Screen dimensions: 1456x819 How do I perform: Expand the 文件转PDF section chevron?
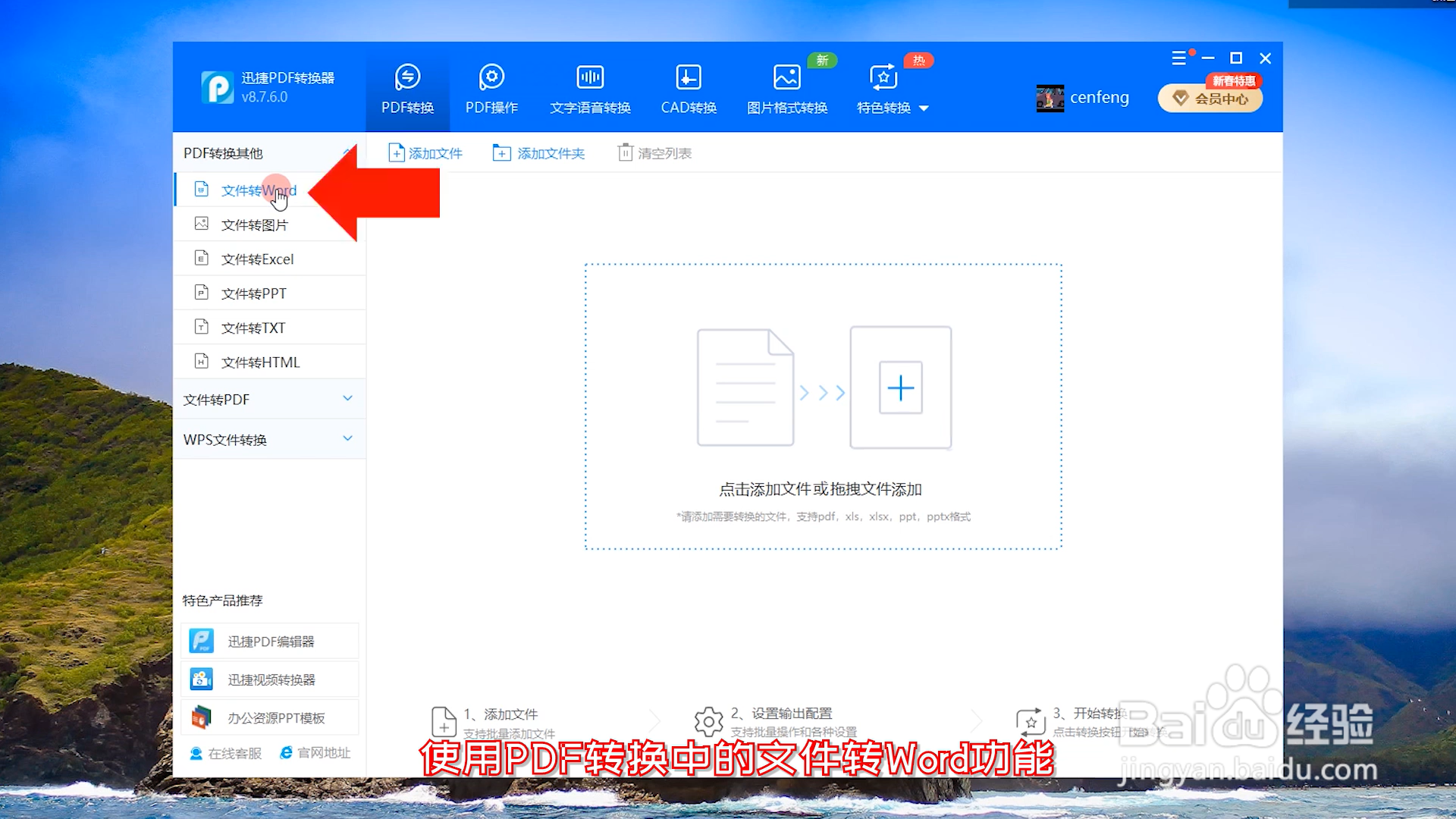click(347, 398)
